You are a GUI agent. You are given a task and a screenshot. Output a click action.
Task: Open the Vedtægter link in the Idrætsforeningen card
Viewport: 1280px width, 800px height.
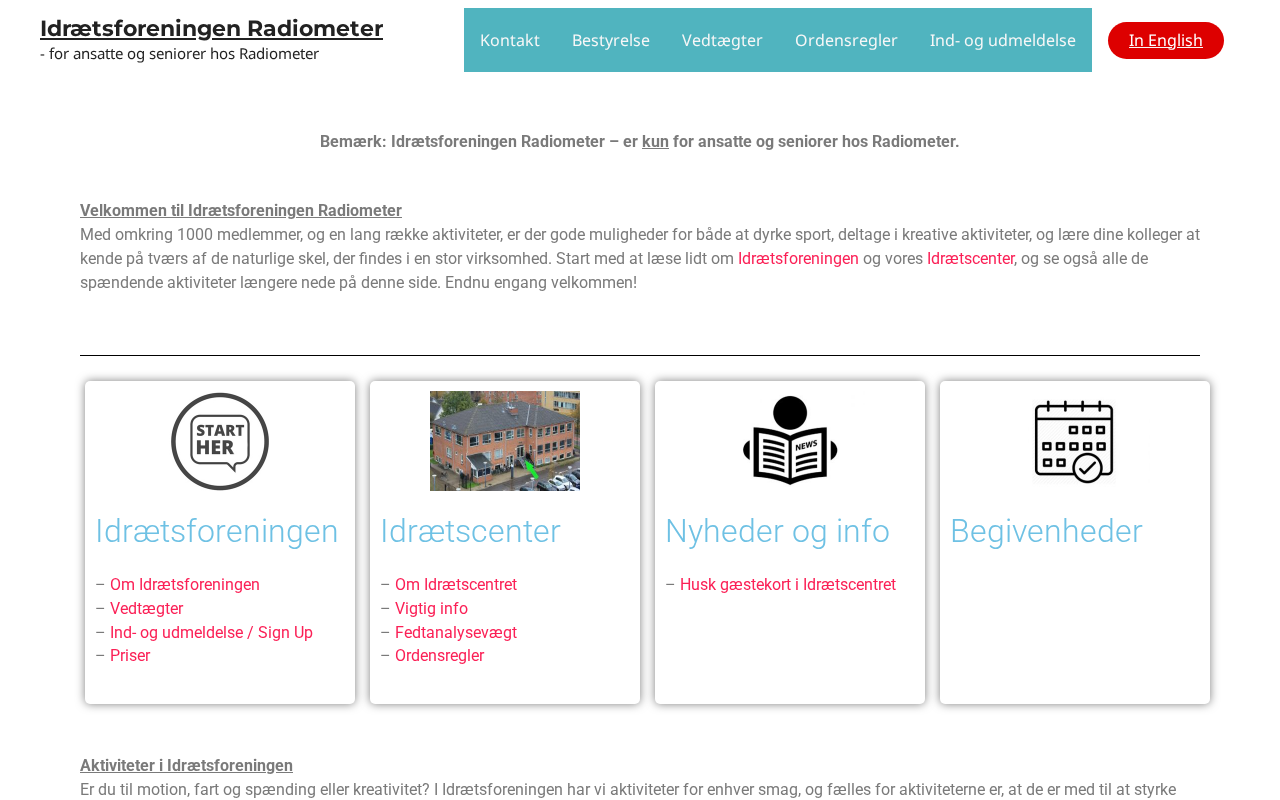tap(146, 609)
